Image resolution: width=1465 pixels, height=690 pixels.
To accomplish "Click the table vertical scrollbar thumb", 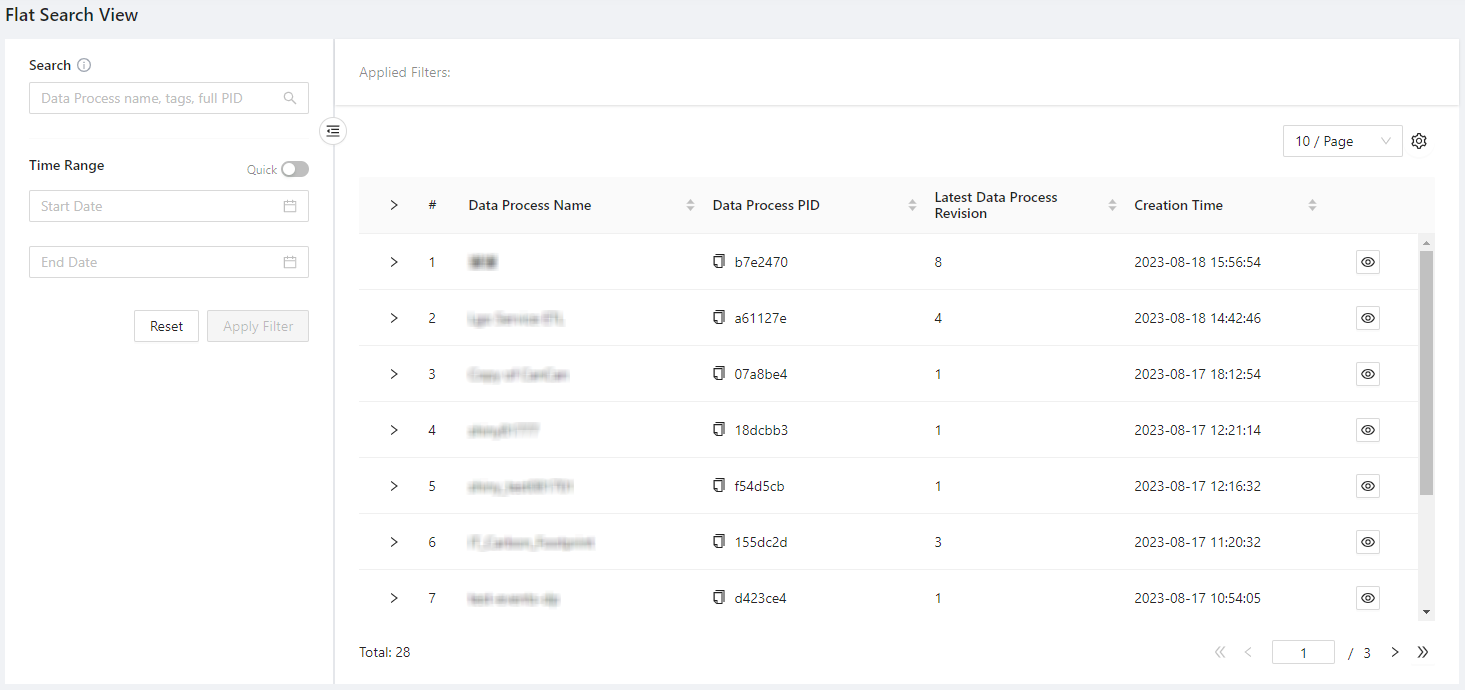I will (x=1426, y=370).
